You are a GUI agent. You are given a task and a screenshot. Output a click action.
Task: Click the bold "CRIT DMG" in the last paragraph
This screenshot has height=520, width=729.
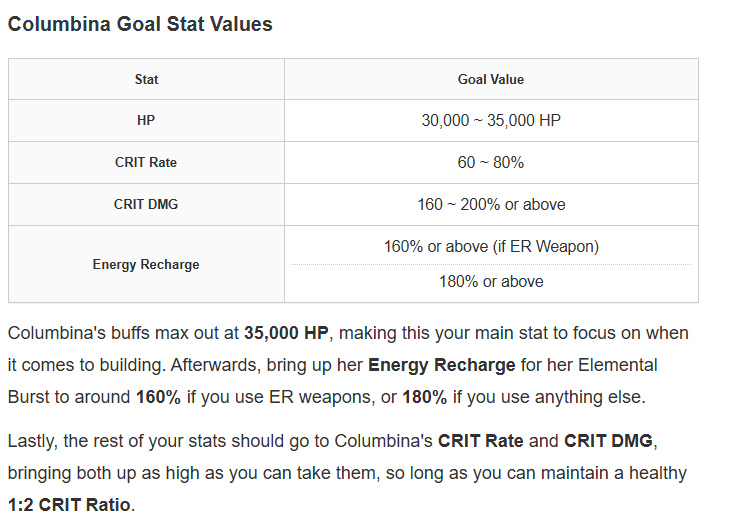(599, 440)
